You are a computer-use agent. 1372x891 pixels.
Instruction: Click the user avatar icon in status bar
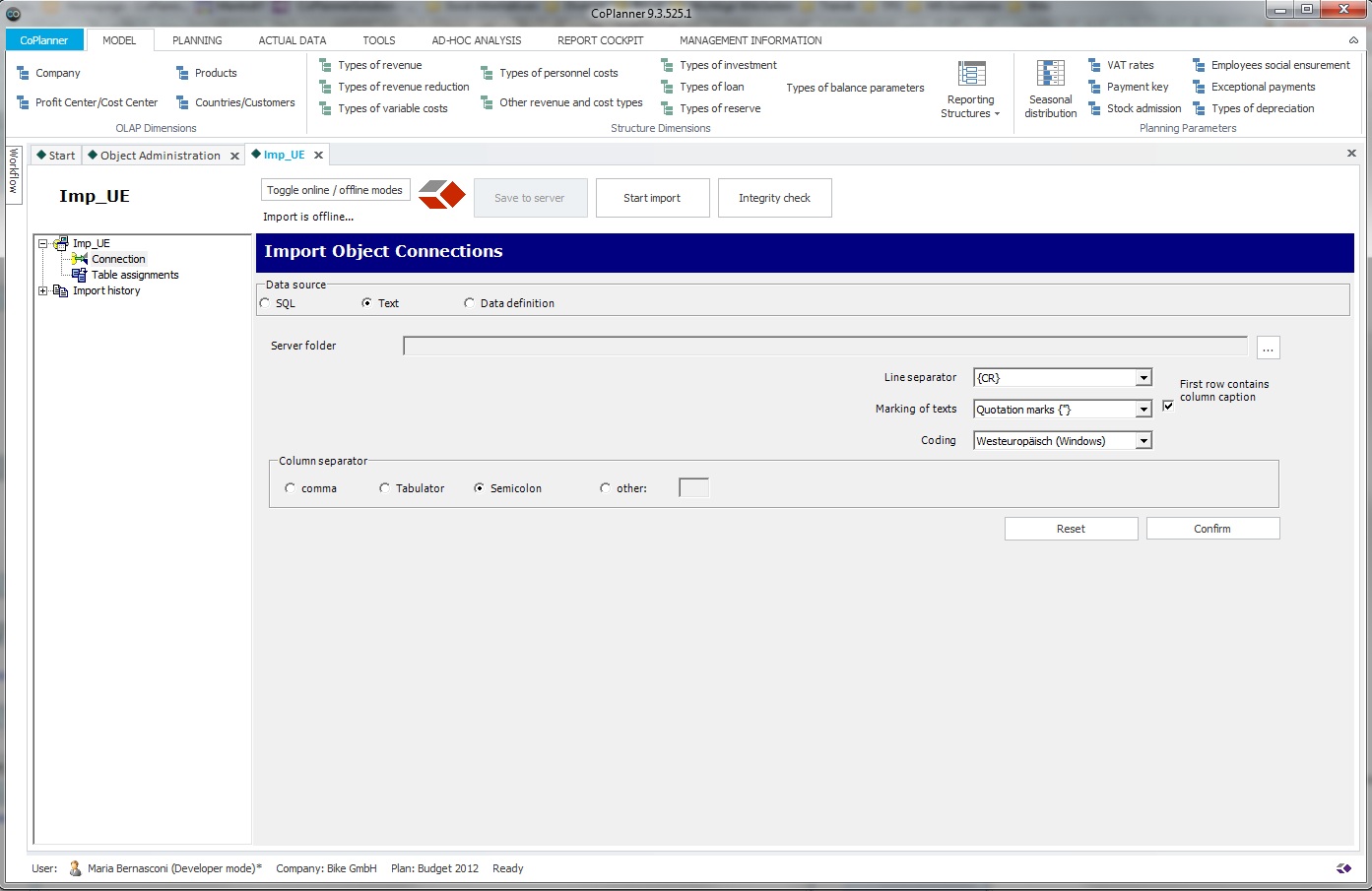[x=75, y=868]
